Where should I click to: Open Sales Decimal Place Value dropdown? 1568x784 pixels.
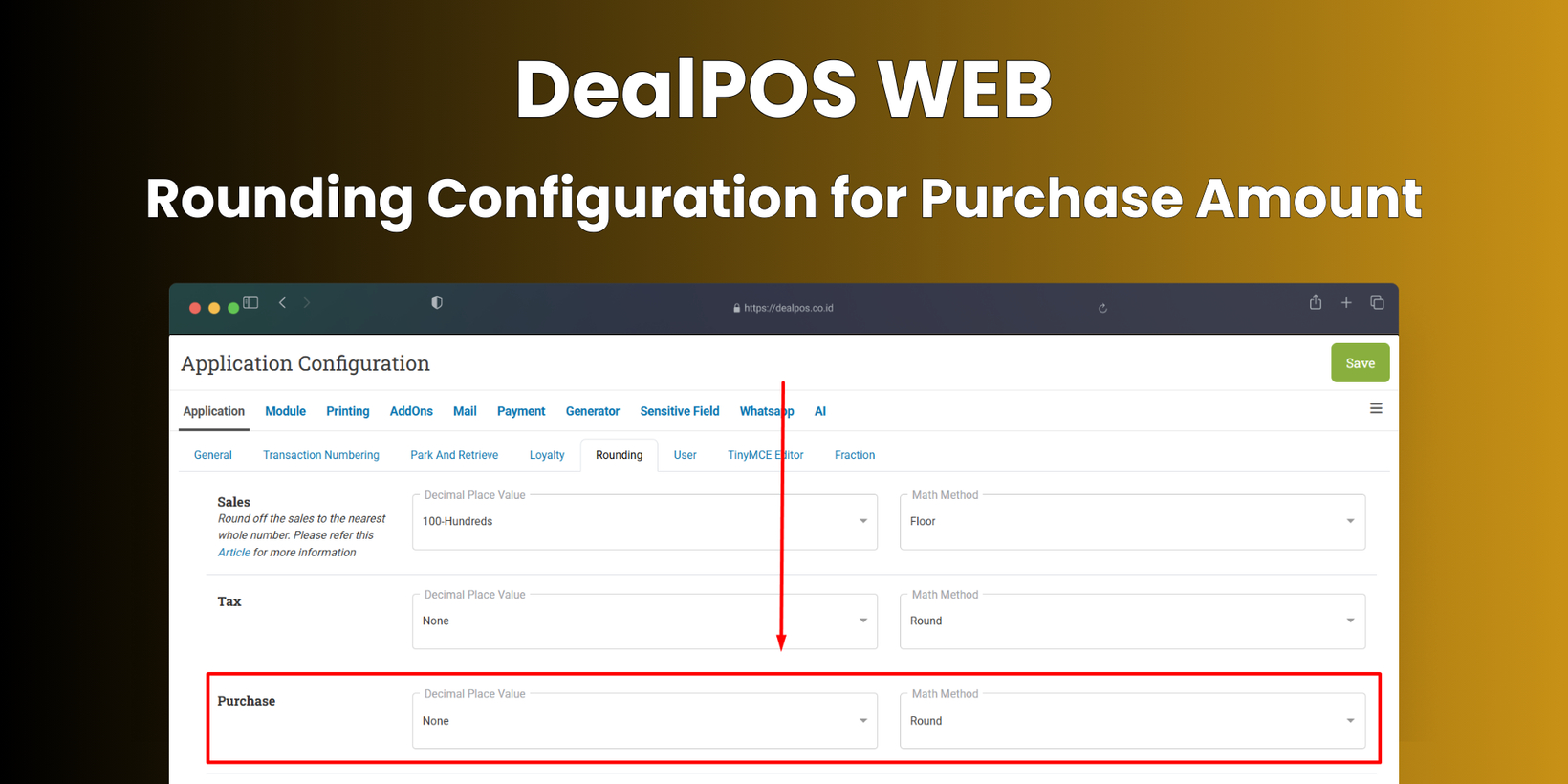coord(644,522)
